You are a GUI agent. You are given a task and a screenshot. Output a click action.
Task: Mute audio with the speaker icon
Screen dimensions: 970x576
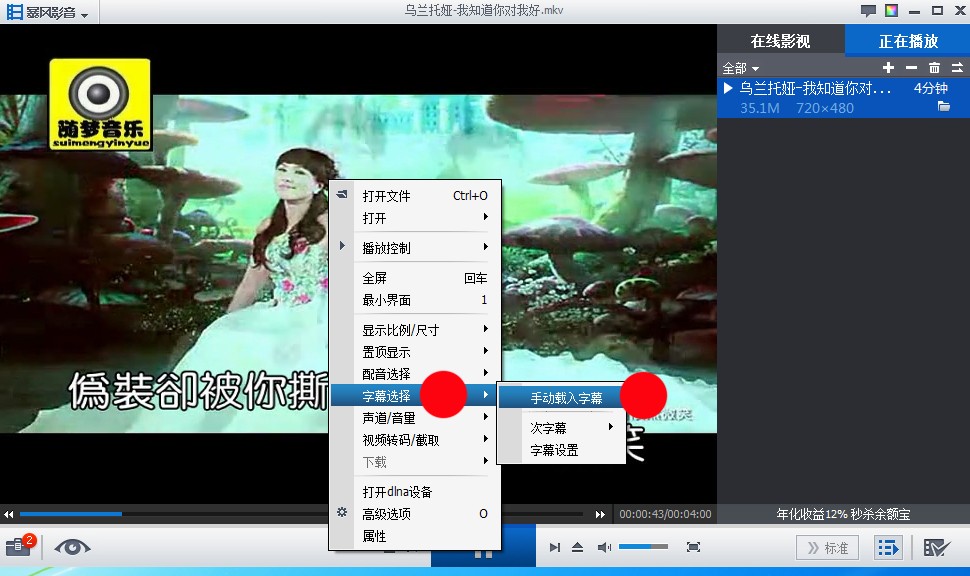tap(604, 547)
